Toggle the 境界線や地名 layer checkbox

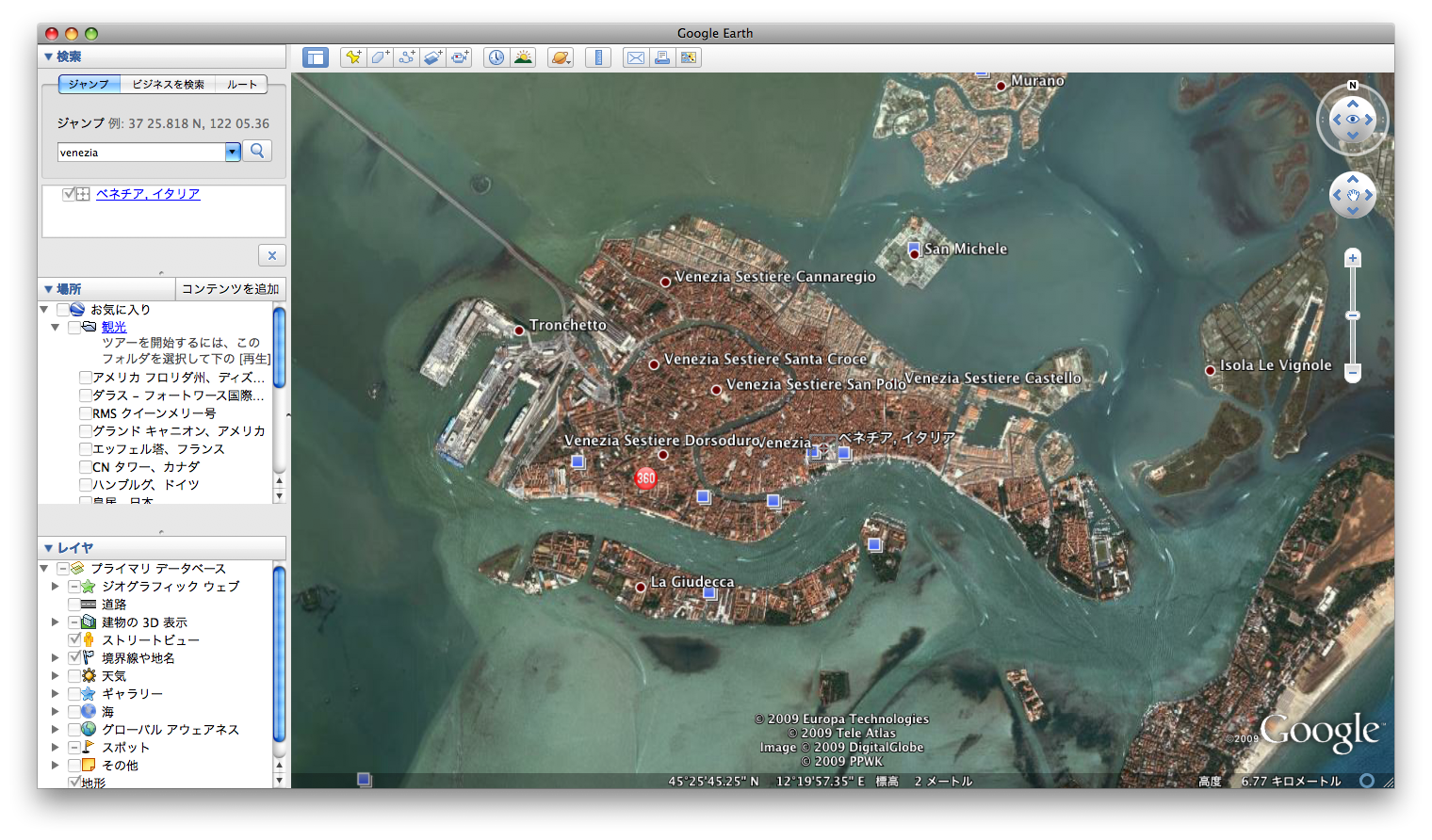tap(74, 657)
